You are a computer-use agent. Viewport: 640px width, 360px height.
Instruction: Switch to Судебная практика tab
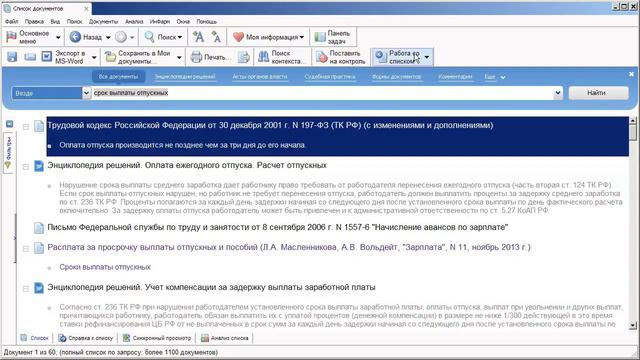coord(330,76)
